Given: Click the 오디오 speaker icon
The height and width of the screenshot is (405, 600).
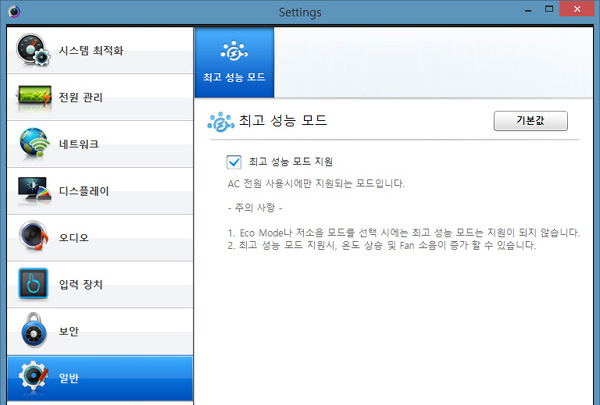Looking at the screenshot, I should tap(34, 236).
